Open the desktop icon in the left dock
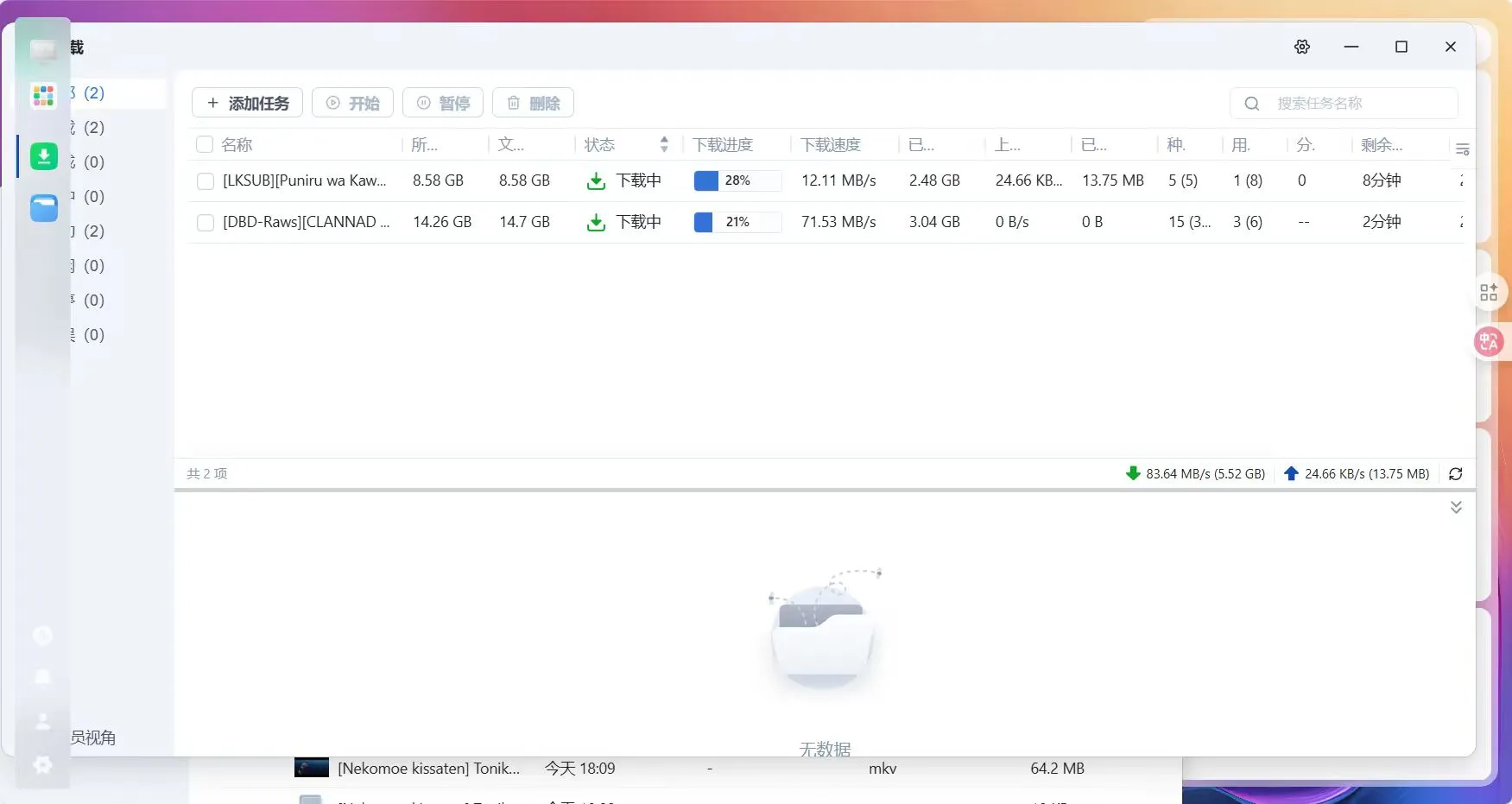Image resolution: width=1512 pixels, height=804 pixels. (x=43, y=49)
